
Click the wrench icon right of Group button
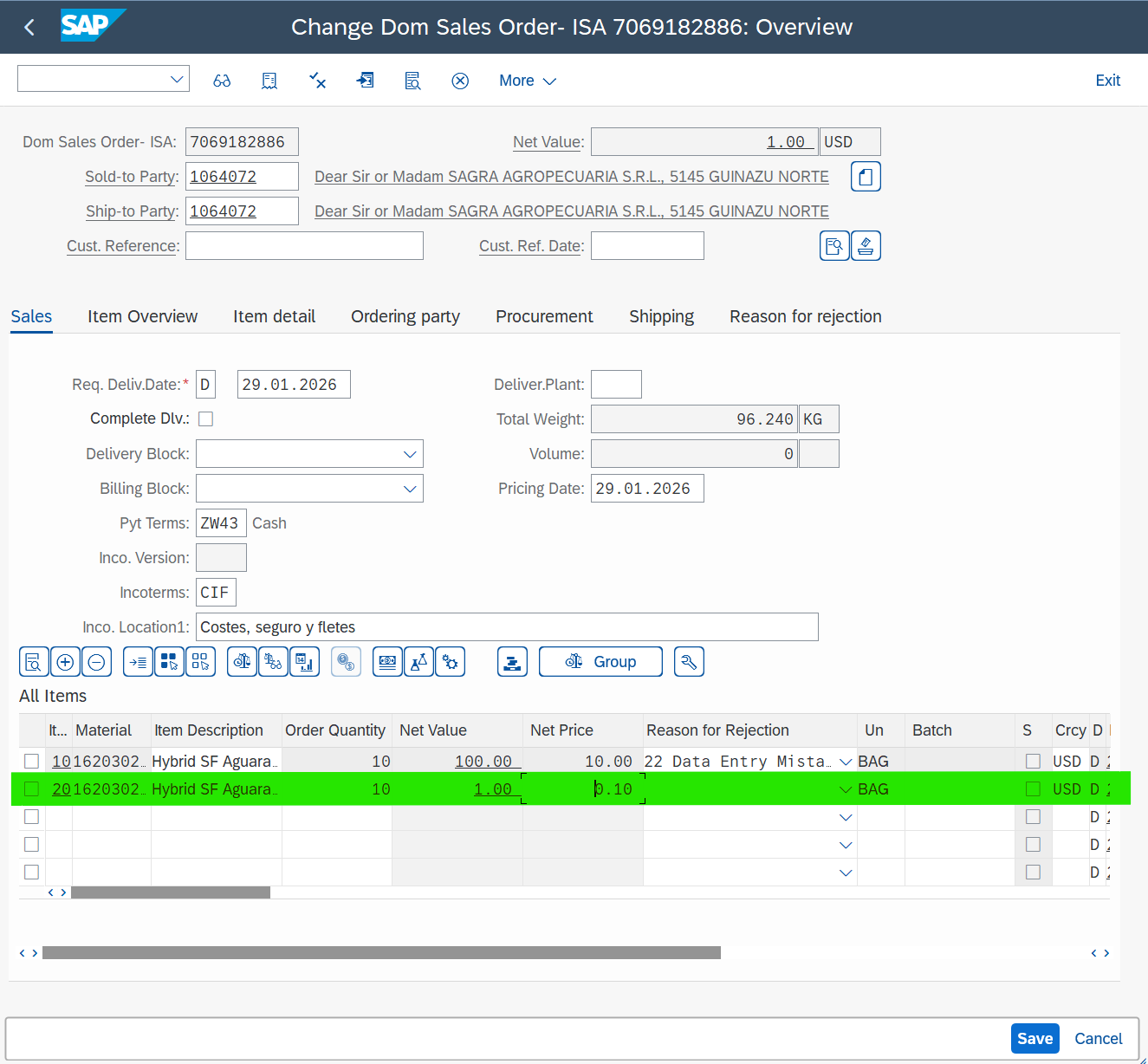tap(689, 662)
